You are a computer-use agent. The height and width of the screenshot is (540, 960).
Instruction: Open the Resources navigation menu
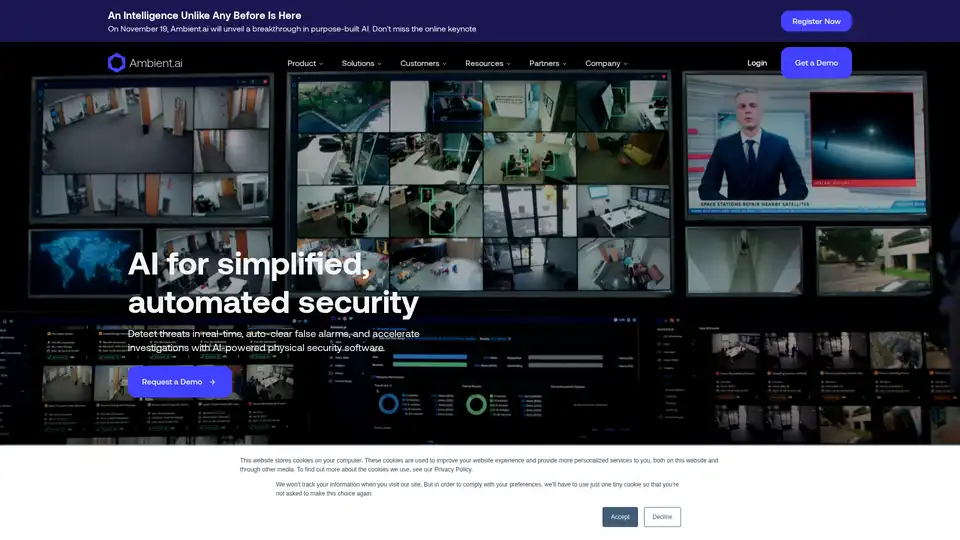click(x=487, y=63)
